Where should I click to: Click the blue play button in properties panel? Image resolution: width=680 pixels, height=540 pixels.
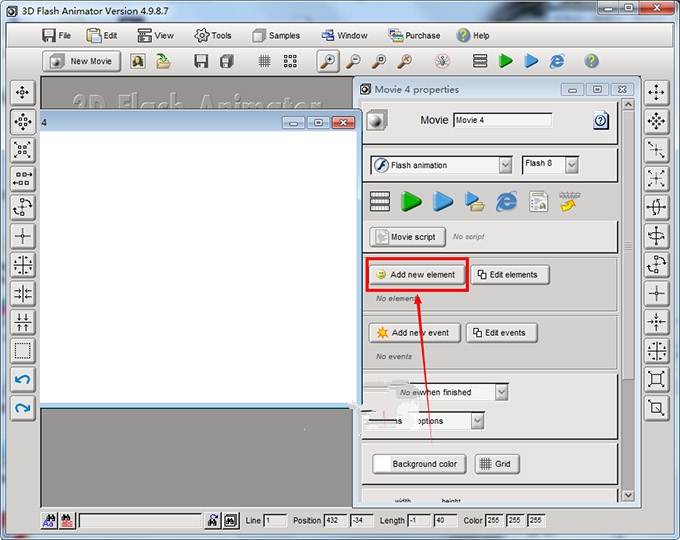point(443,202)
